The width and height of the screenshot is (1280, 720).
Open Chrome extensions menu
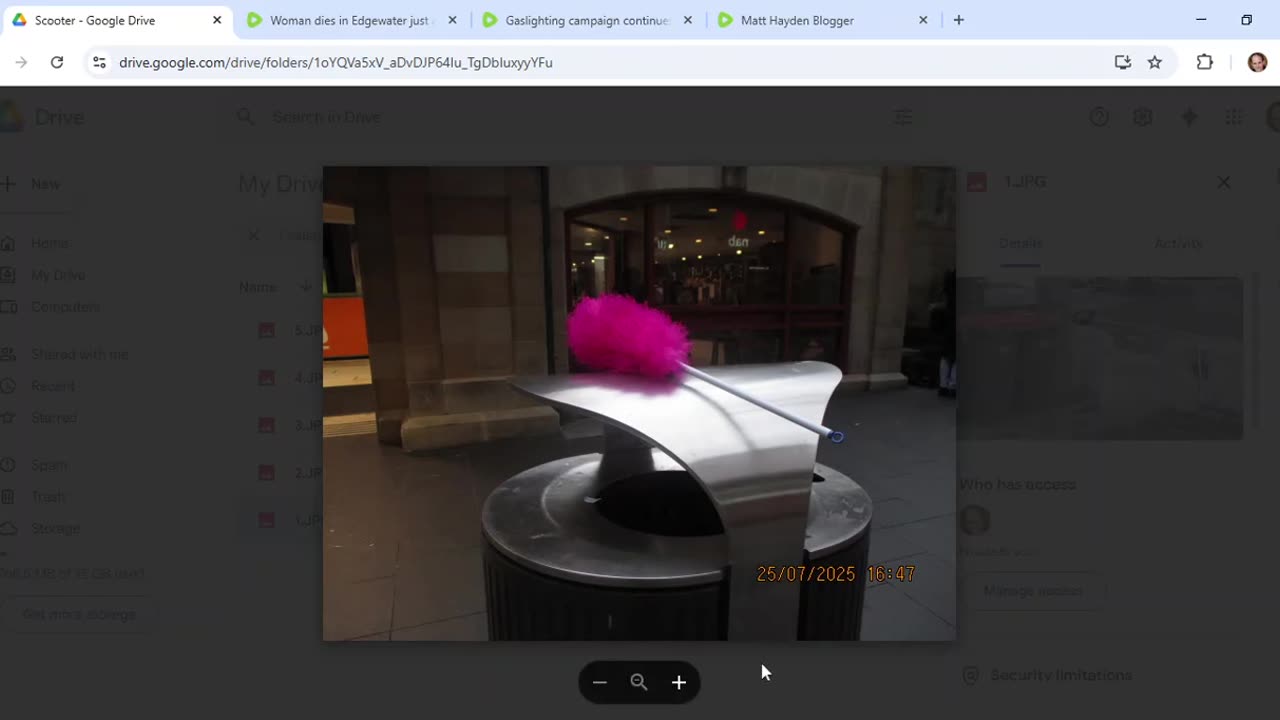point(1205,62)
